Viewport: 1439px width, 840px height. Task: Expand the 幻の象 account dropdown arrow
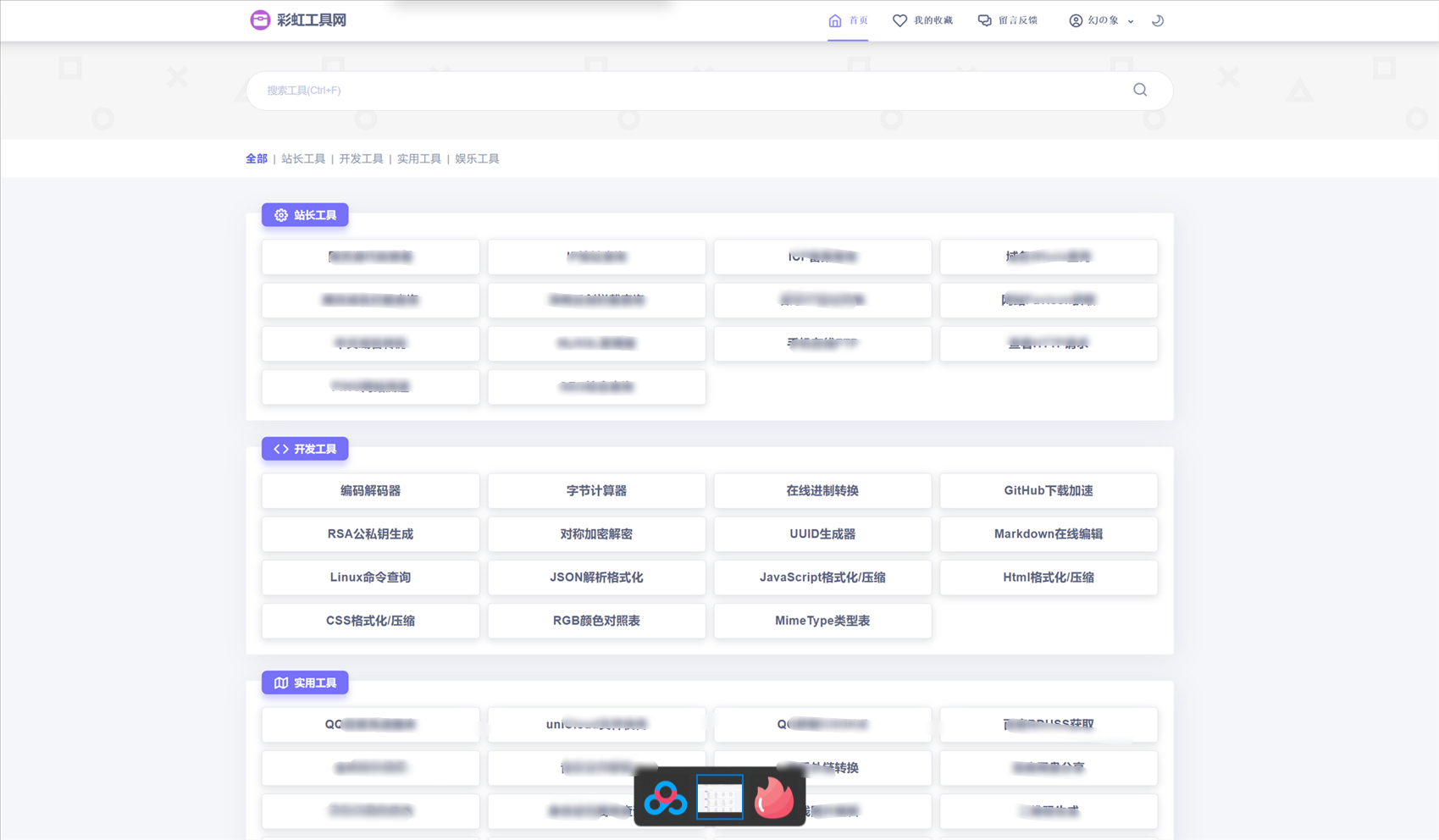click(x=1131, y=21)
